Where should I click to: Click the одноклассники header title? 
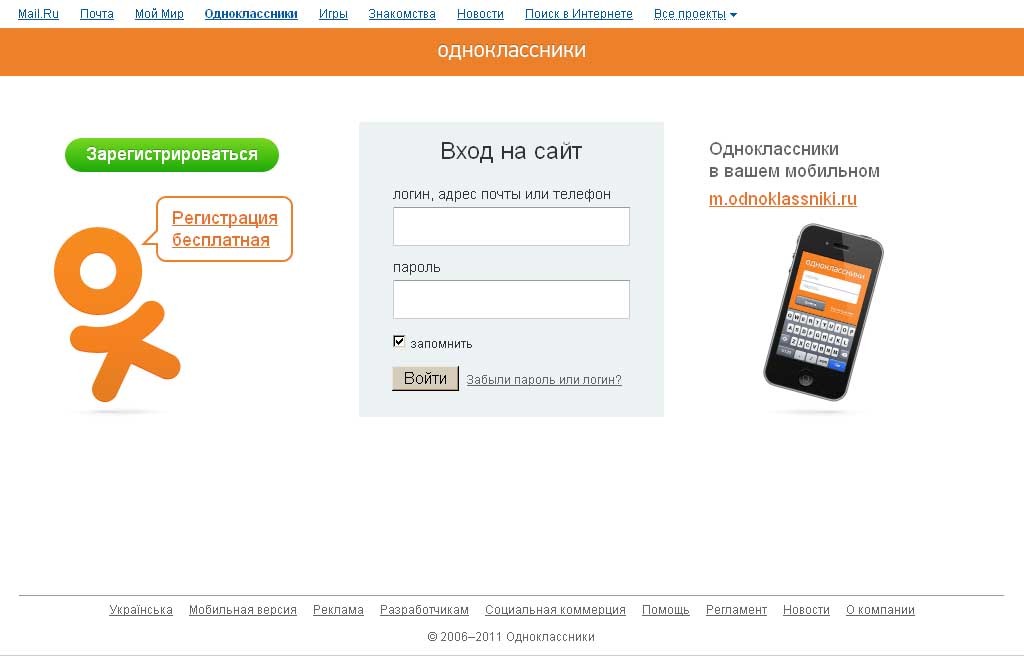click(511, 50)
